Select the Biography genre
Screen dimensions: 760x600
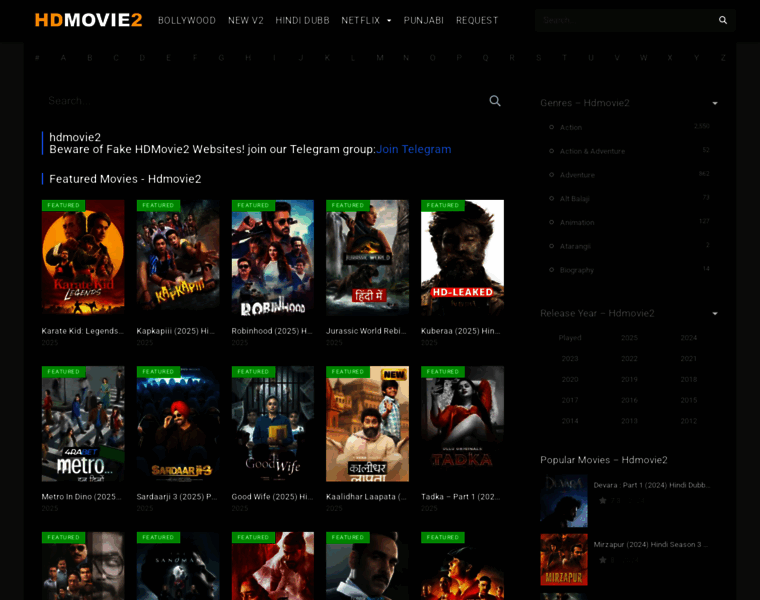tap(576, 270)
